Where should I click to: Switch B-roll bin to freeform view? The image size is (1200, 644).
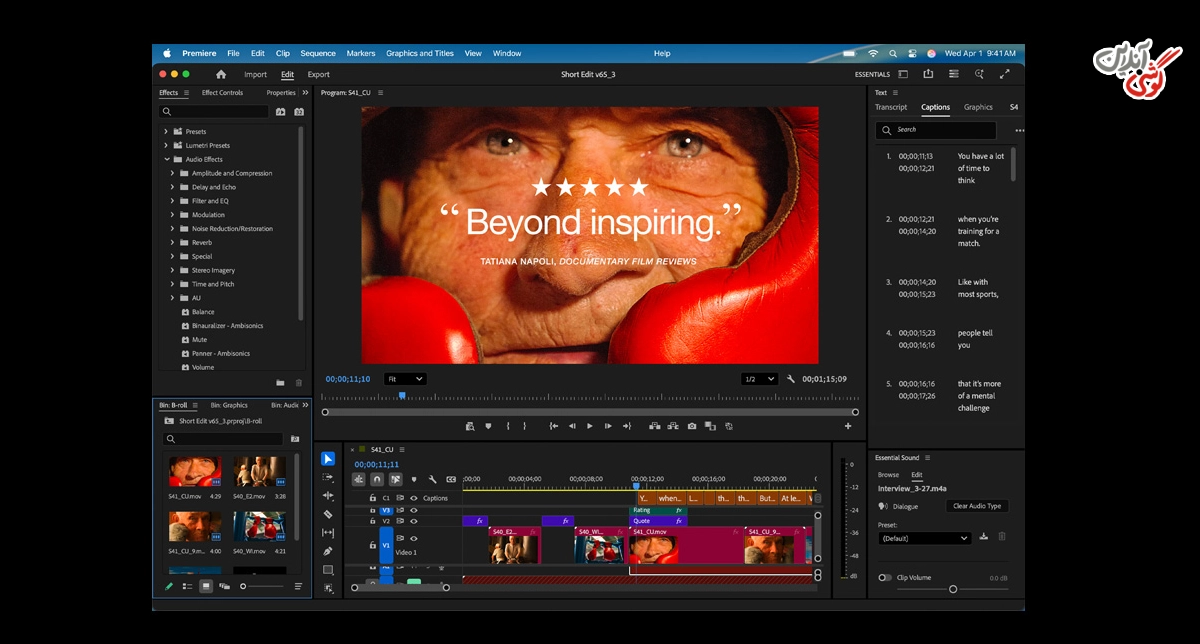tap(225, 586)
